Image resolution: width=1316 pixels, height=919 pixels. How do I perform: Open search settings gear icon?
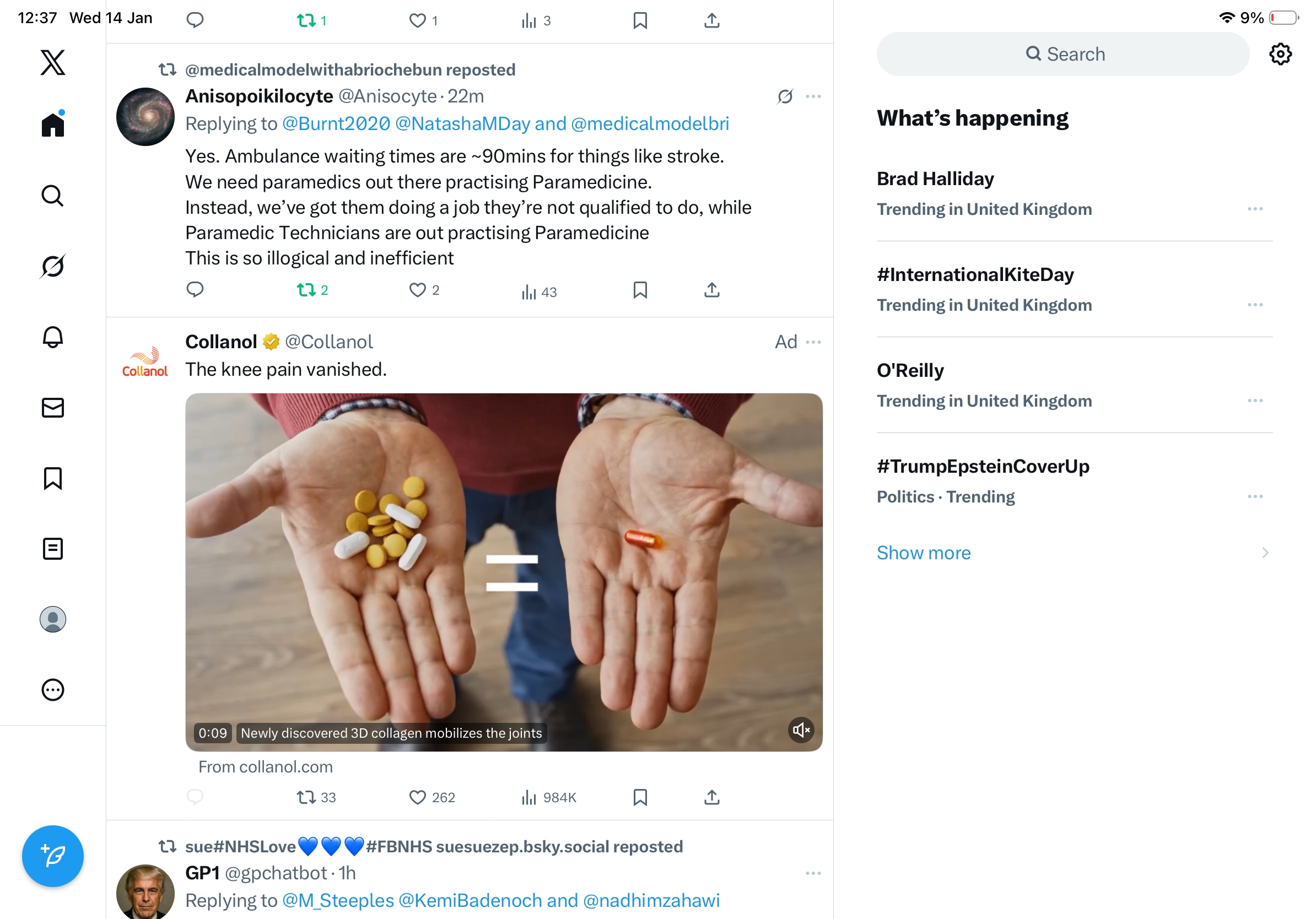pyautogui.click(x=1280, y=55)
